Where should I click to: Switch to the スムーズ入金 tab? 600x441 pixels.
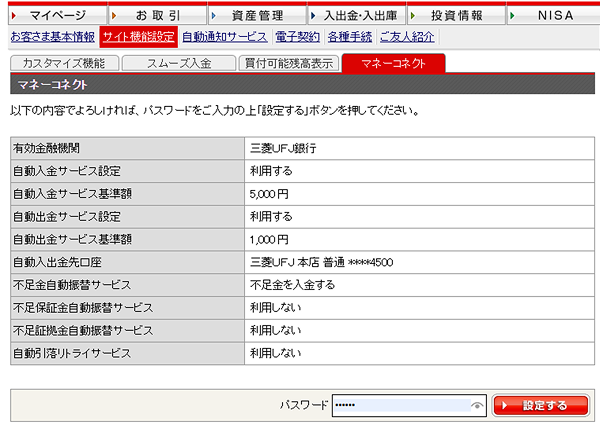pyautogui.click(x=179, y=63)
